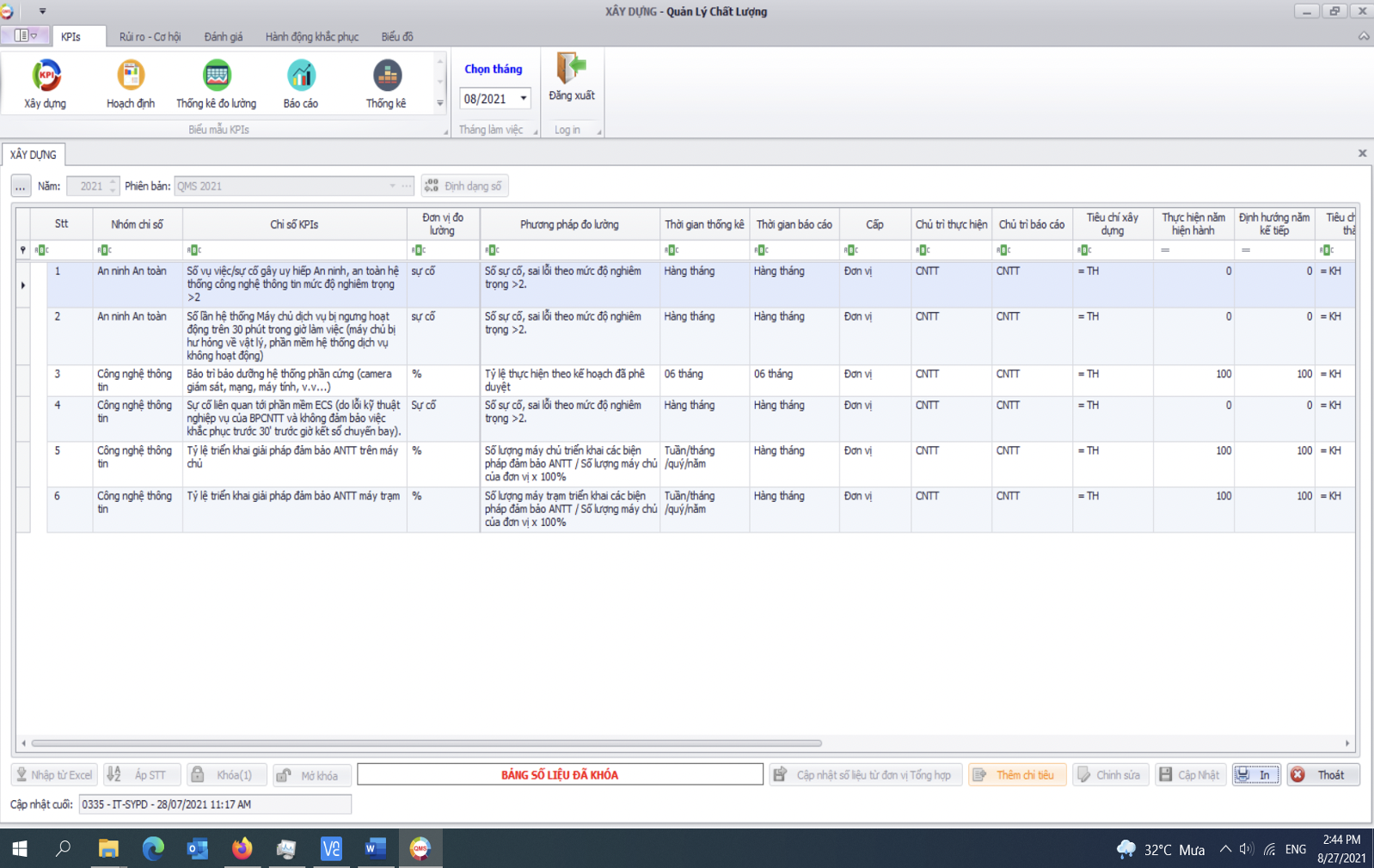The width and height of the screenshot is (1374, 868).
Task: Click Phương pháp đo lường column header
Action: (x=569, y=224)
